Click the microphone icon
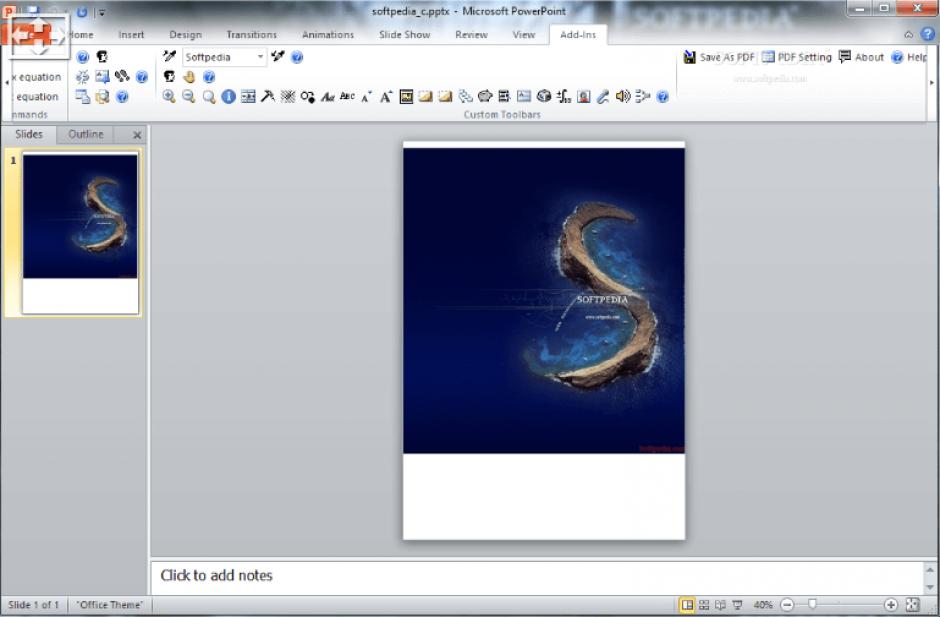 [603, 97]
